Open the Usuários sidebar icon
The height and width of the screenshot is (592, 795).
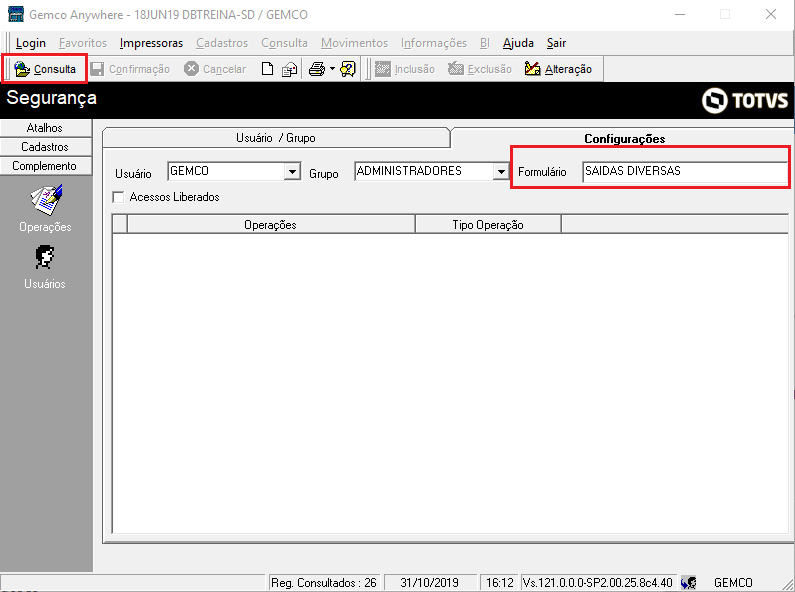pyautogui.click(x=45, y=267)
